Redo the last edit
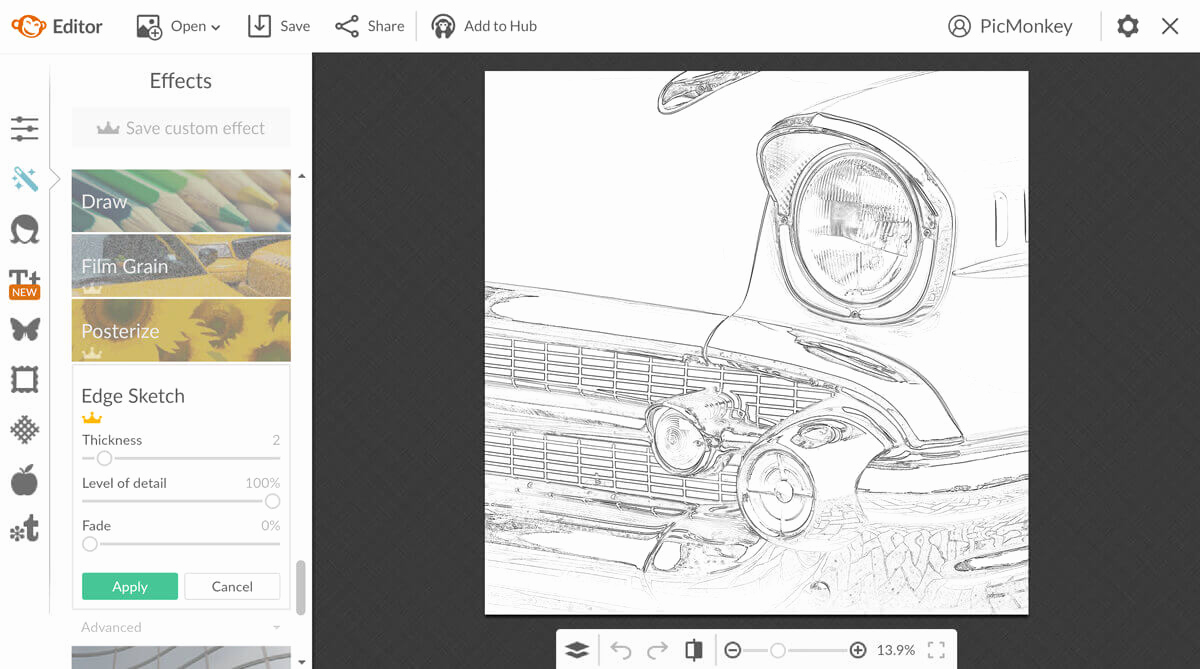1200x669 pixels. tap(655, 649)
